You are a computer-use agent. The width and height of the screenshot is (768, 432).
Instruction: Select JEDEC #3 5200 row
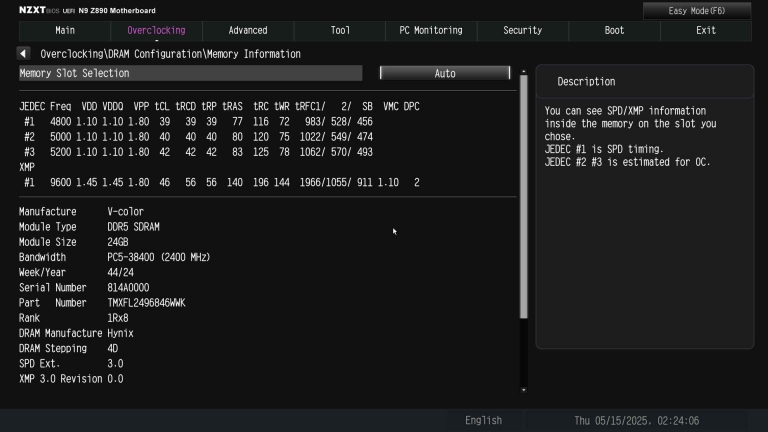tap(198, 152)
